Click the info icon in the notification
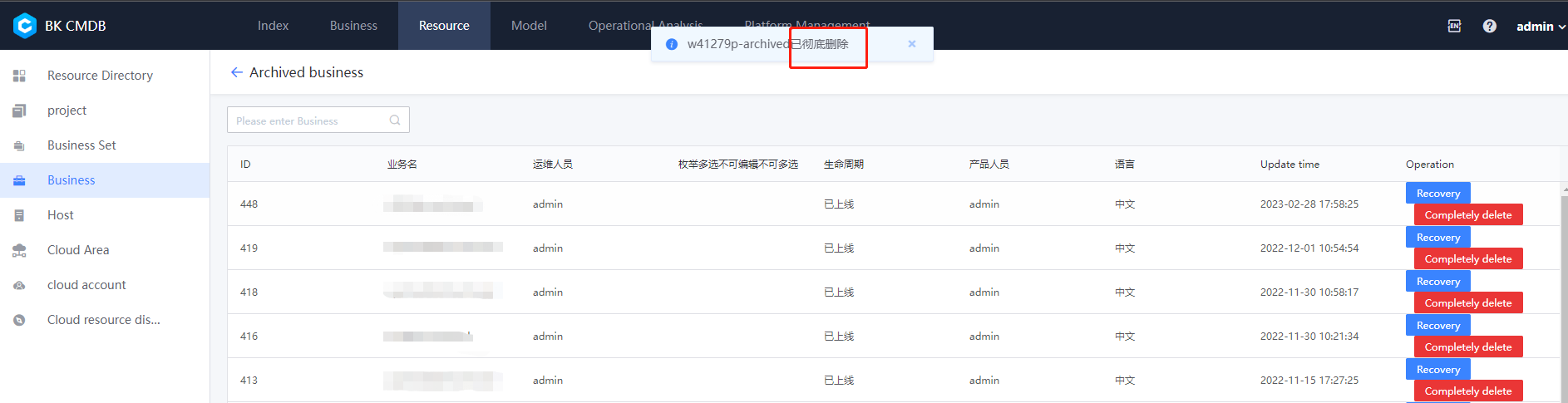 point(672,44)
